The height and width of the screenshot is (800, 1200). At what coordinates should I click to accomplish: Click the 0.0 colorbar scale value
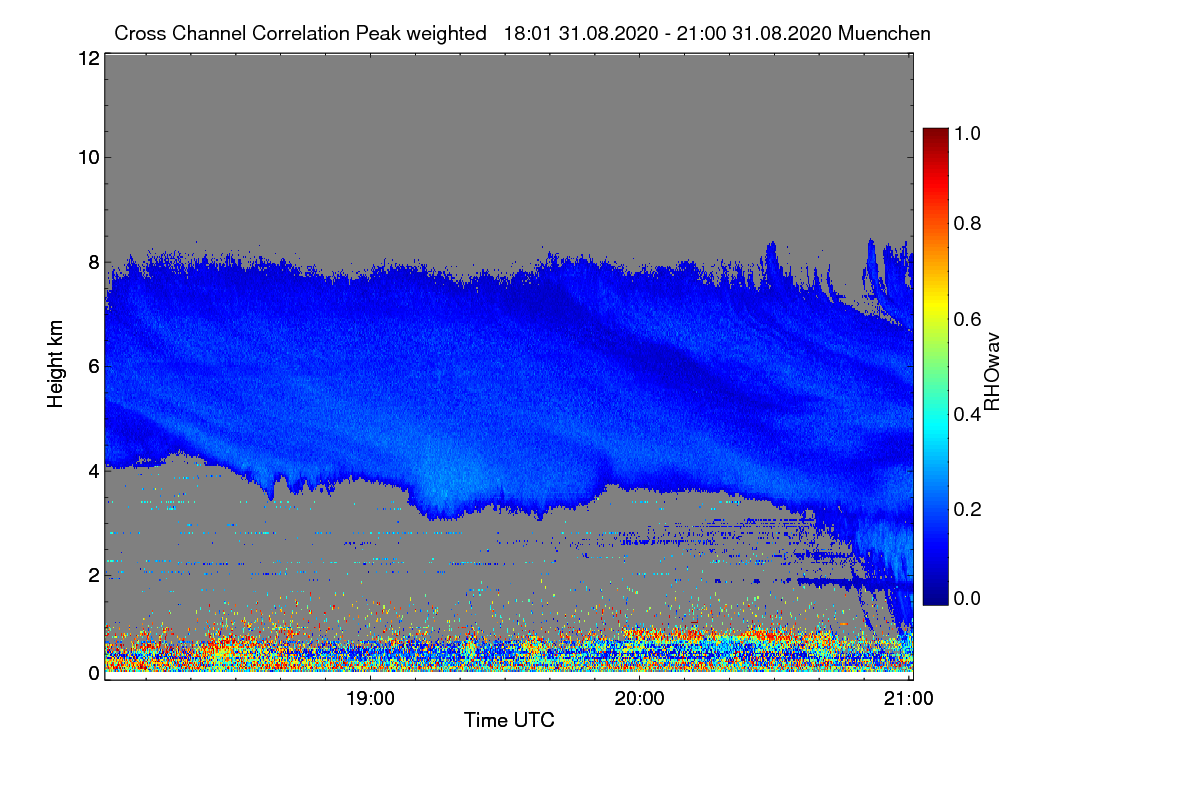point(969,598)
